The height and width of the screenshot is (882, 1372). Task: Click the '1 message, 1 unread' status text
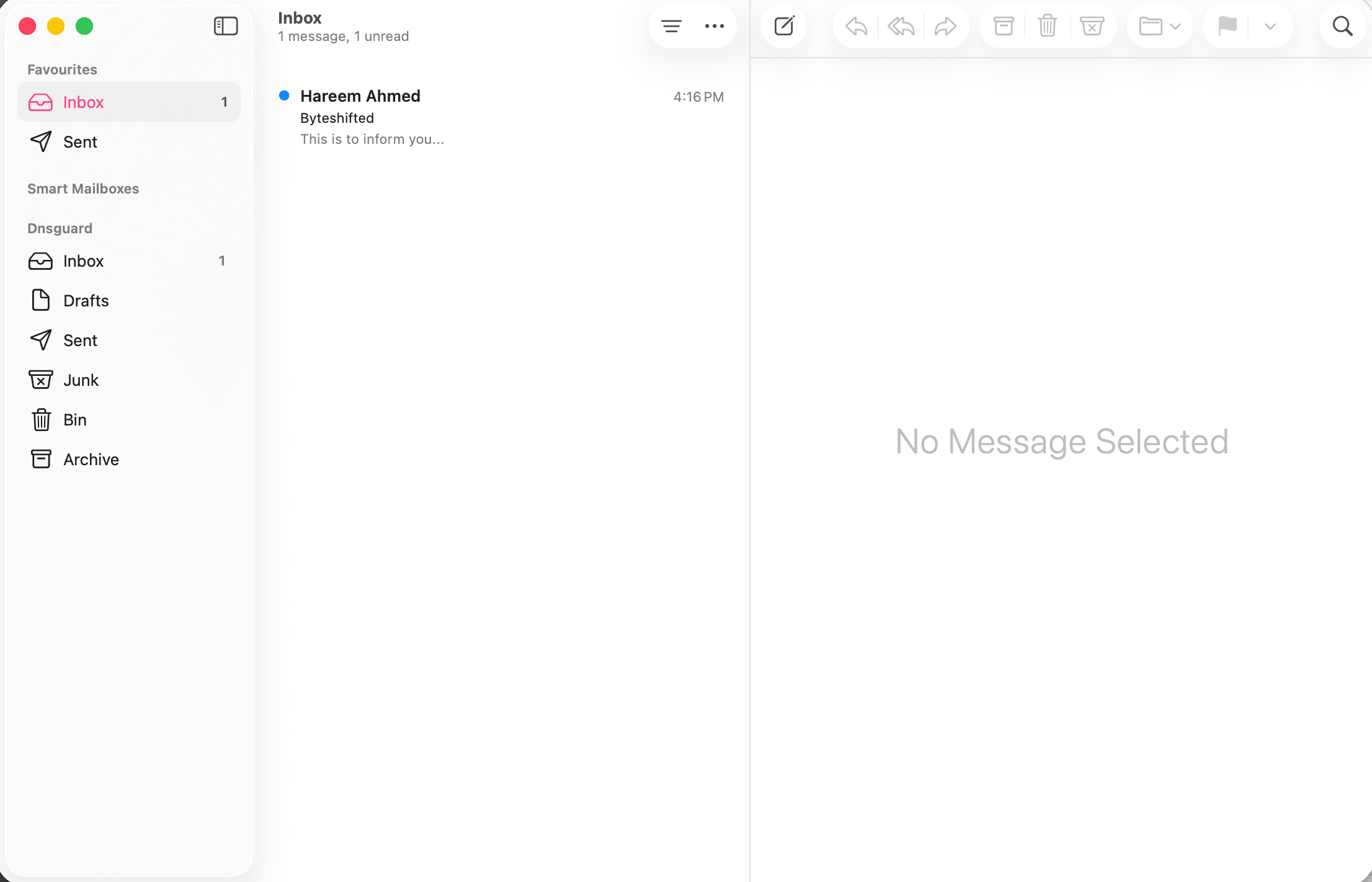tap(343, 36)
